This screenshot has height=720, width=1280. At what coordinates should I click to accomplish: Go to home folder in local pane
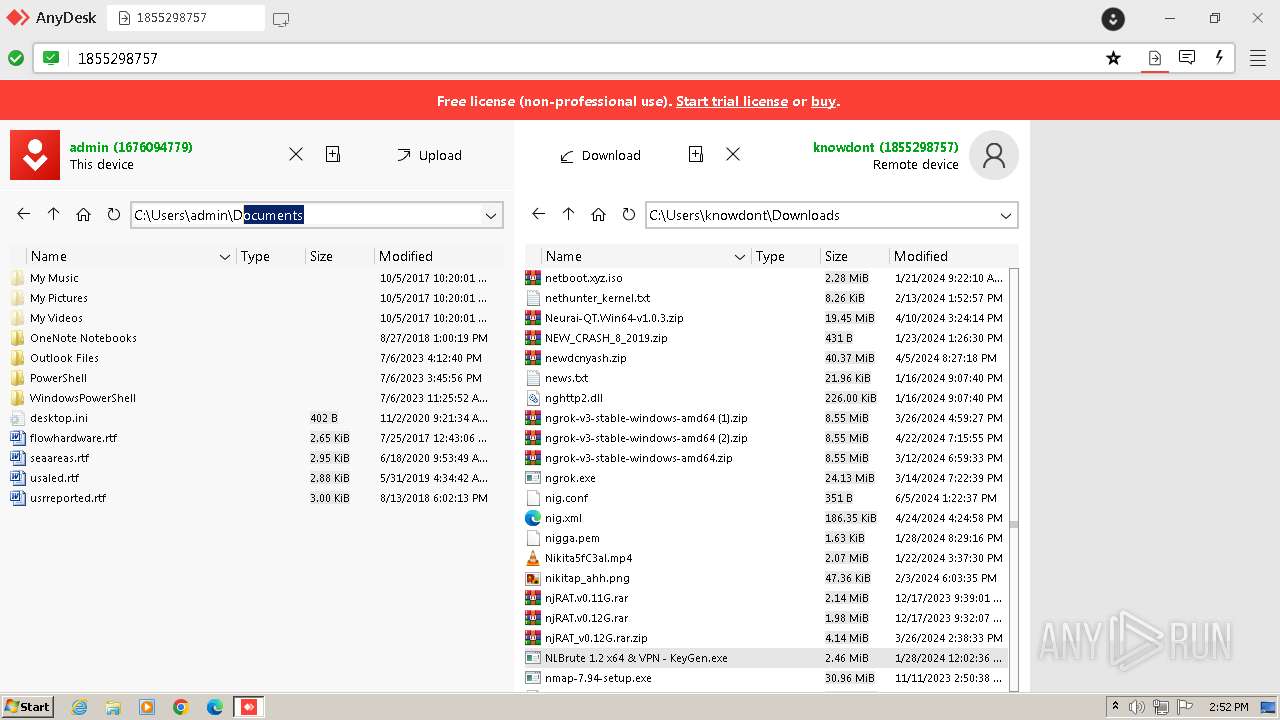[83, 214]
